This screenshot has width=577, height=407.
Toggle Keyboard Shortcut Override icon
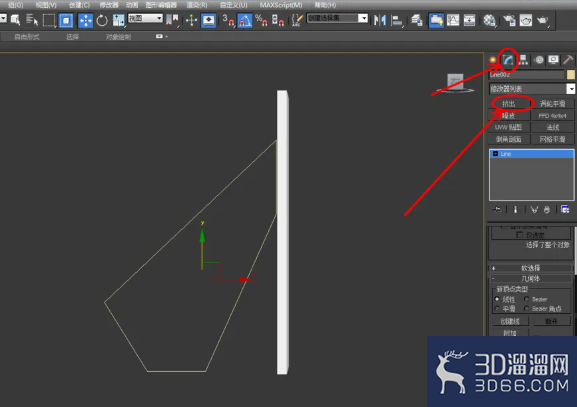tap(209, 20)
